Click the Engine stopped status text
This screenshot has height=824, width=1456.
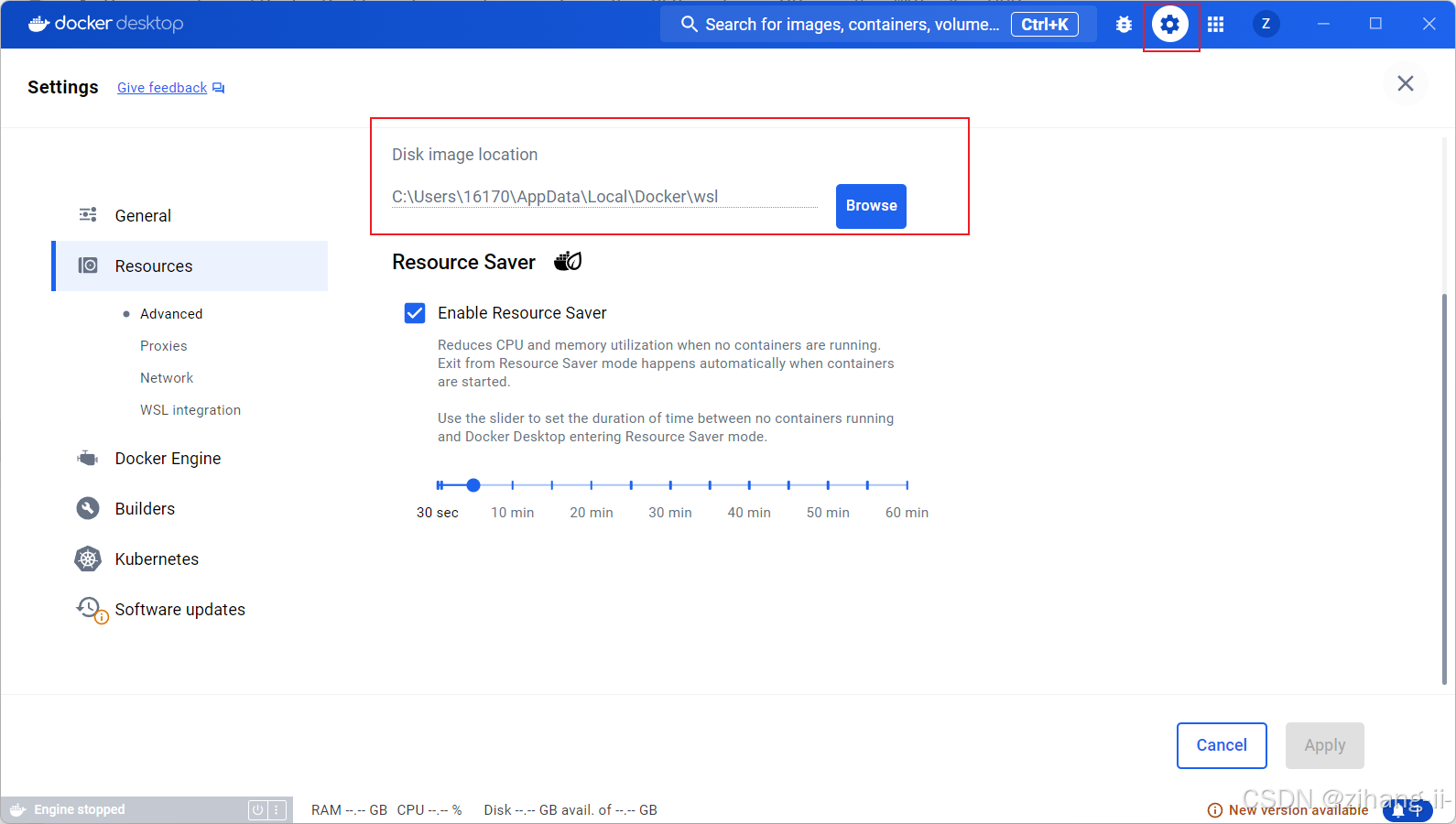[x=80, y=809]
